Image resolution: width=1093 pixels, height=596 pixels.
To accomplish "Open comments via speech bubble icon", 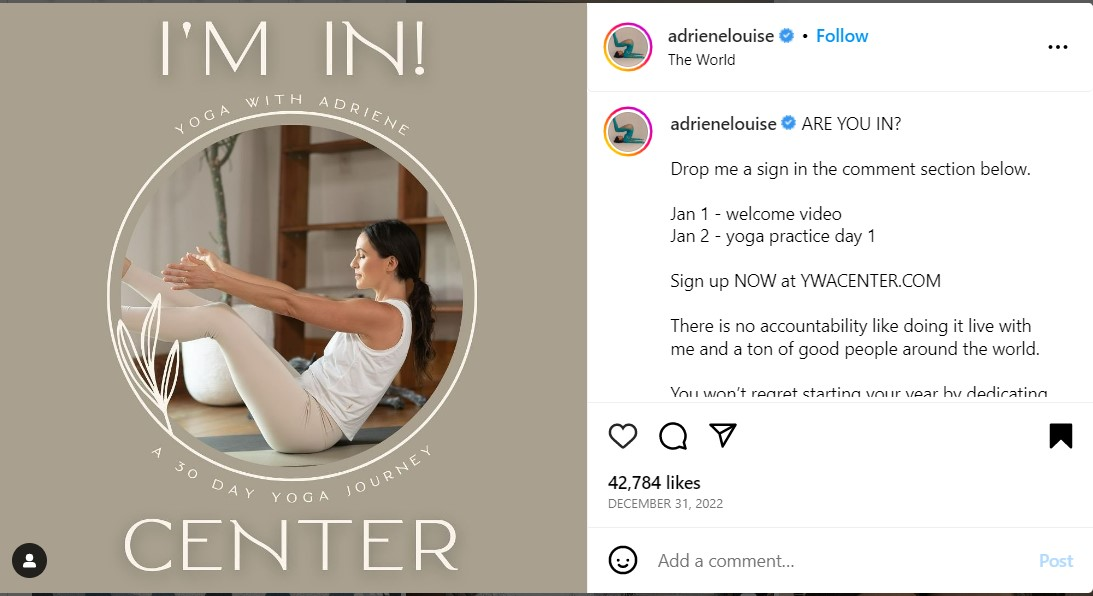I will tap(673, 436).
